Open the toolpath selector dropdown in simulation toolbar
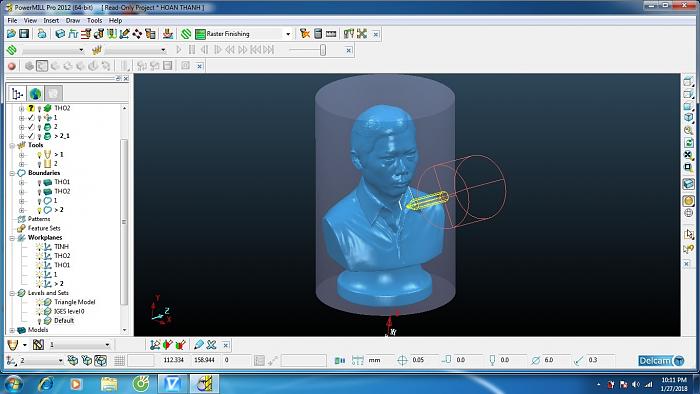 [x=81, y=50]
